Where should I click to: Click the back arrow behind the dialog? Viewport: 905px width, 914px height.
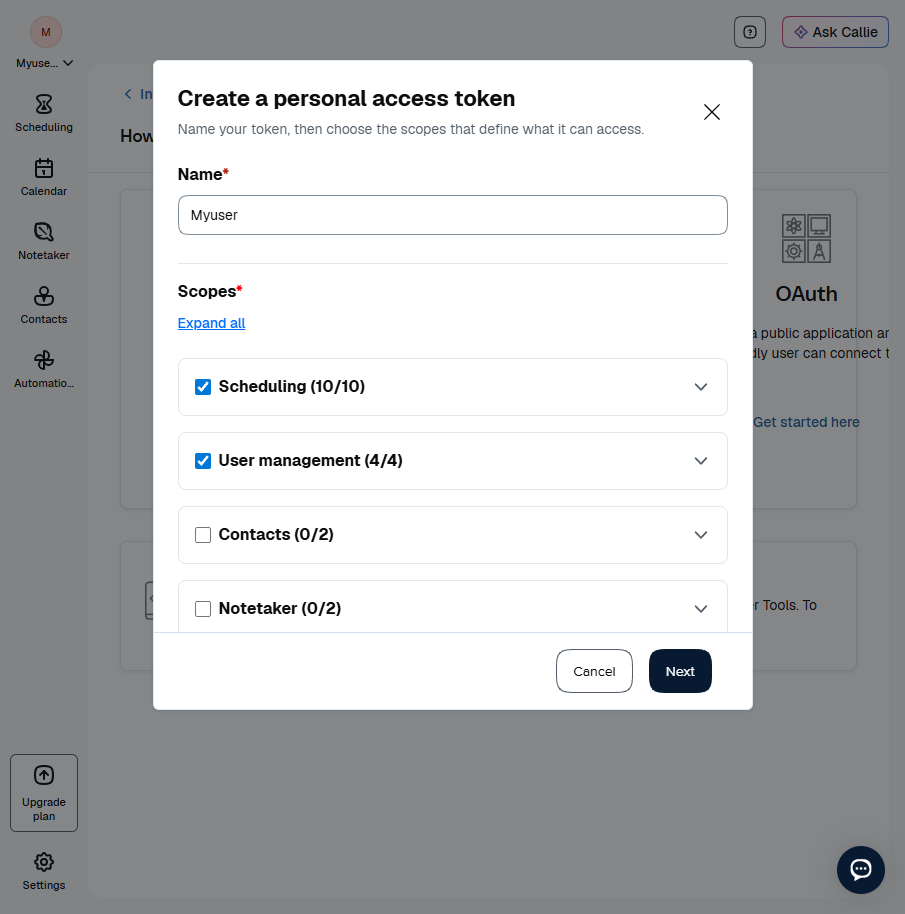(128, 94)
